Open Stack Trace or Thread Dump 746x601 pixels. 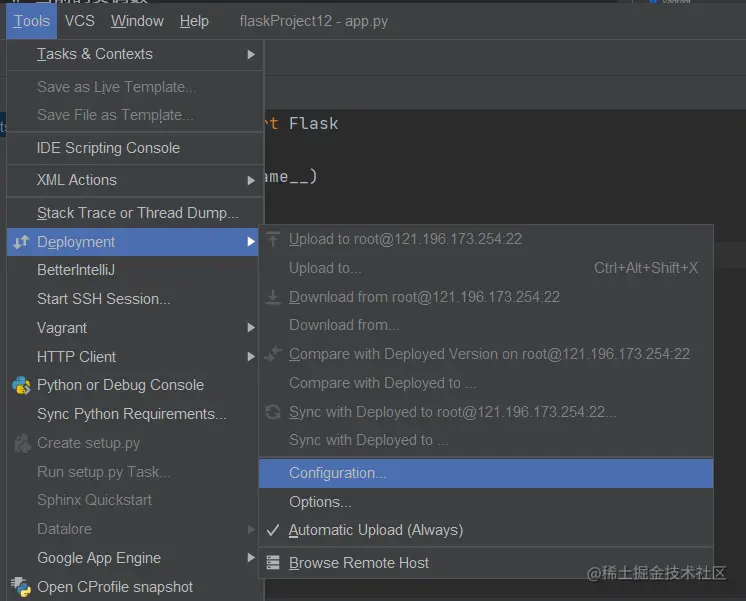pyautogui.click(x=135, y=213)
